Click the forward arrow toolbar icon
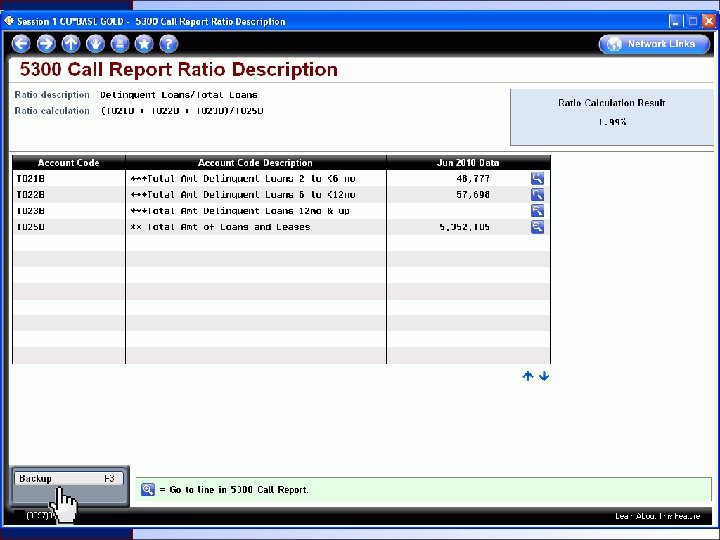The width and height of the screenshot is (720, 540). click(46, 44)
